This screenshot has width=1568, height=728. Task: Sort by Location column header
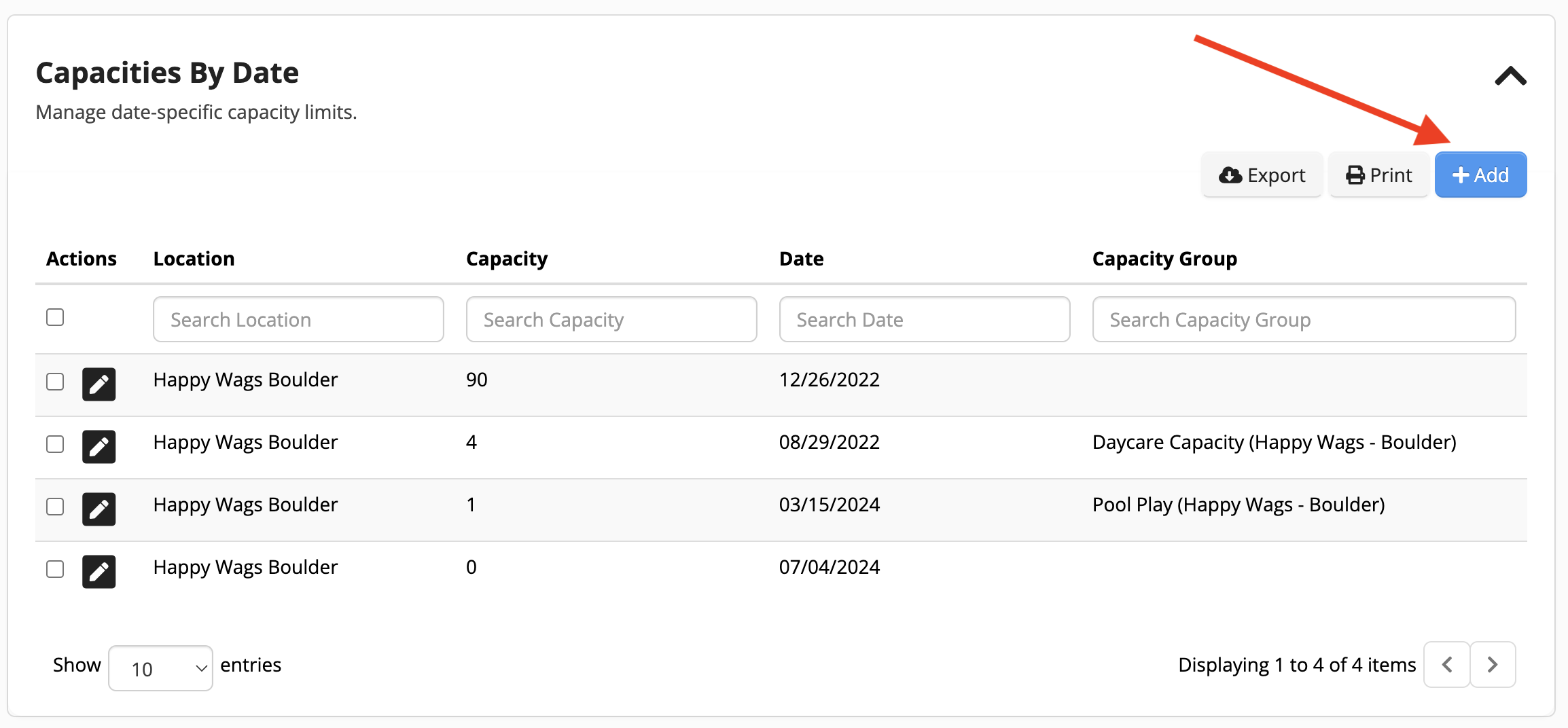click(x=194, y=259)
